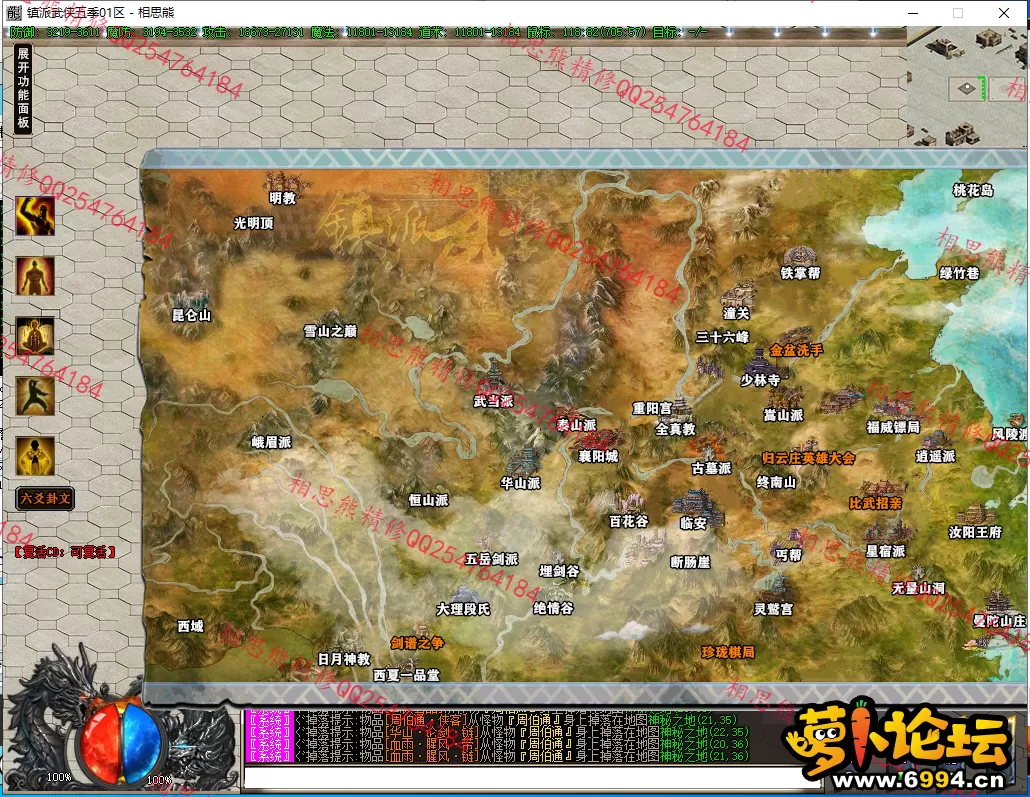
Task: Click the 曼陀山庄 label
Action: tap(999, 621)
